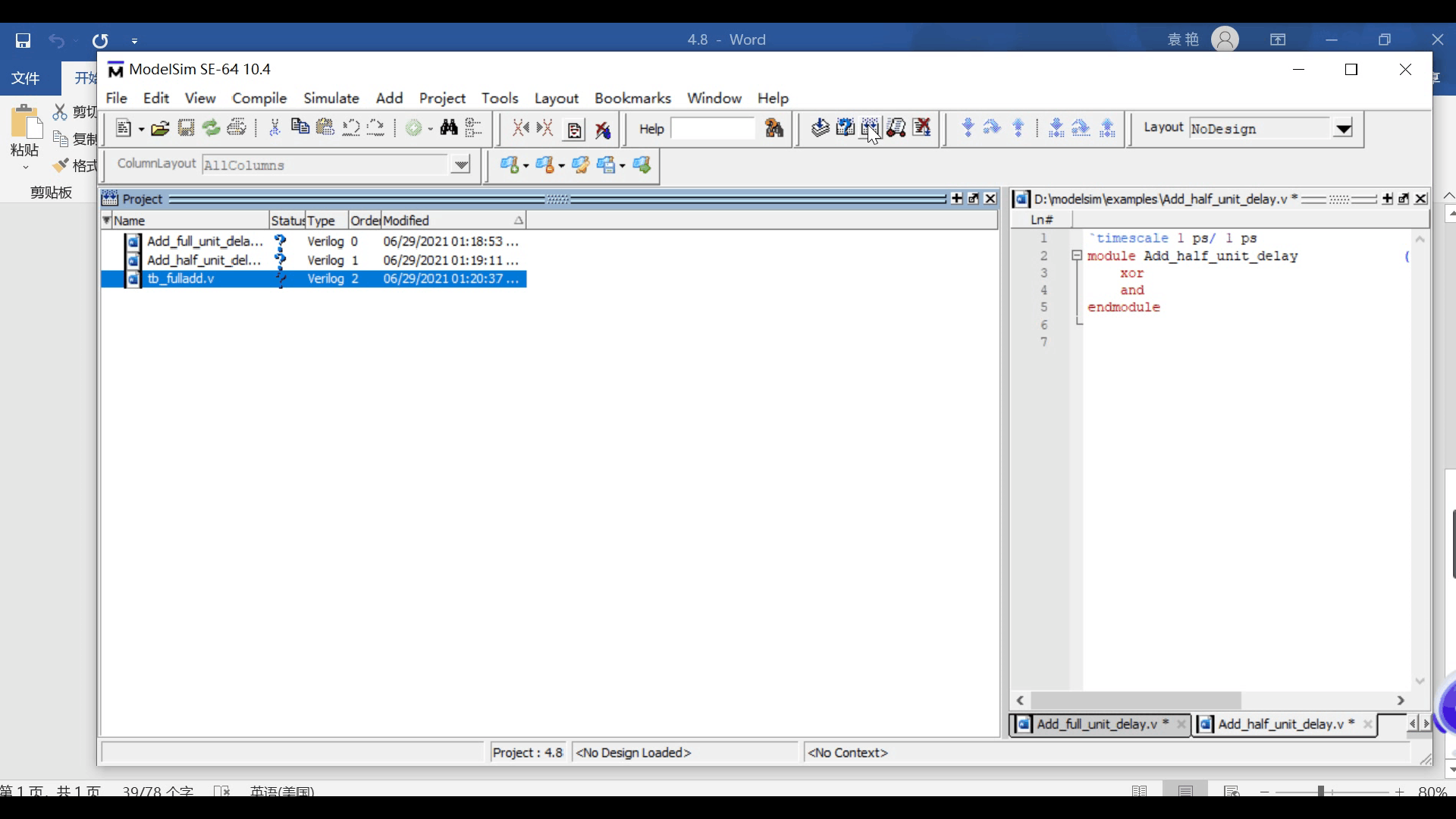Click the Open file folder icon
Image resolution: width=1456 pixels, height=819 pixels.
coord(160,128)
